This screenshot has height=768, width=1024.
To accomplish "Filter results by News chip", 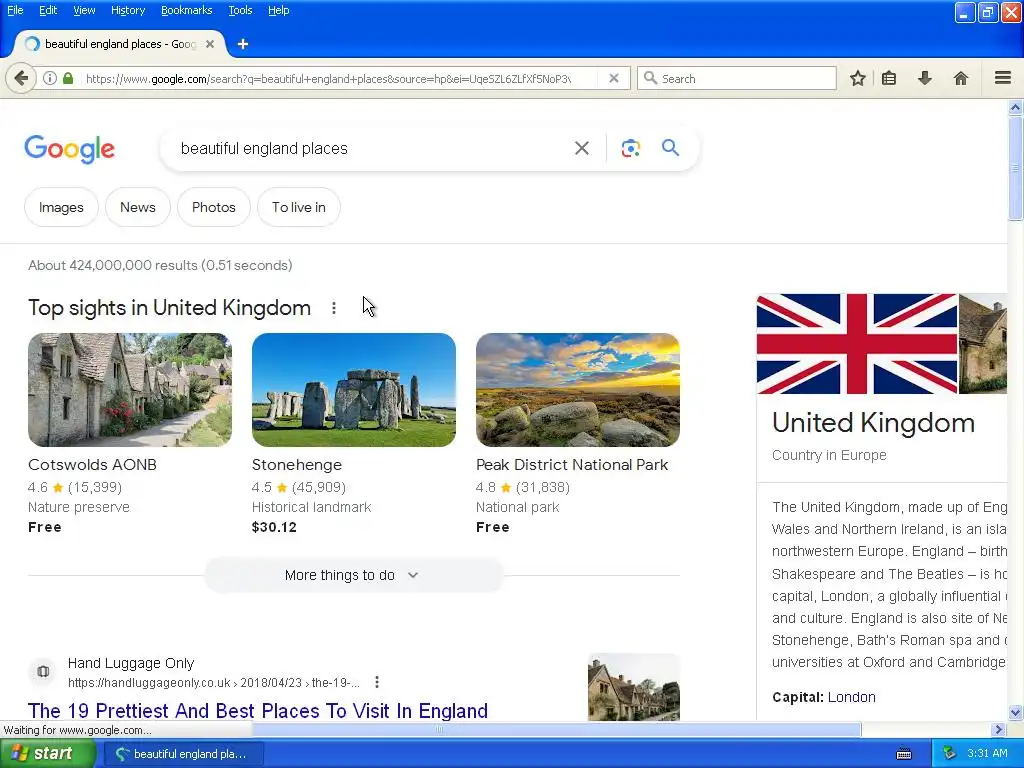I will [138, 207].
